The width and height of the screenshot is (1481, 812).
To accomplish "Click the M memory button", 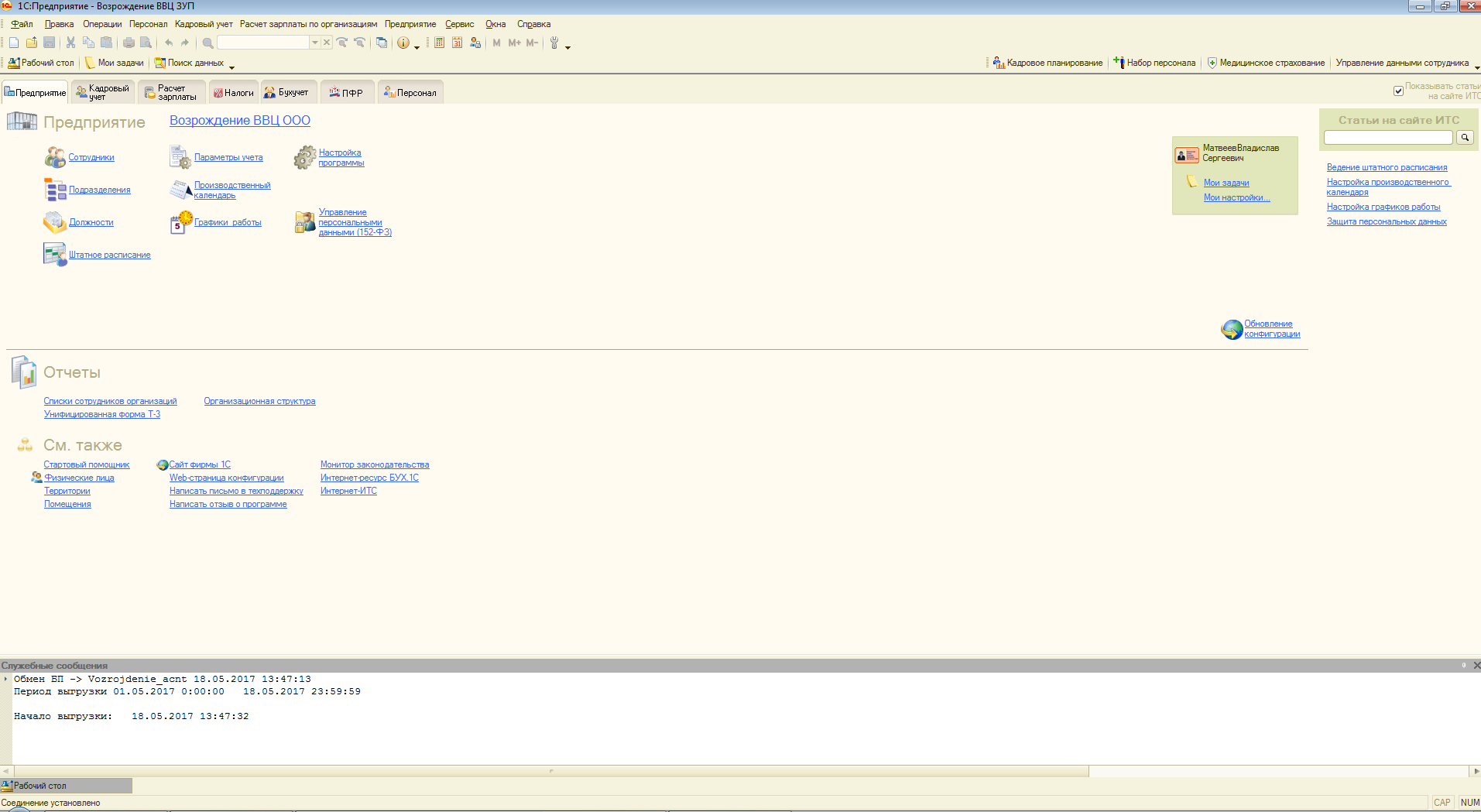I will (496, 43).
